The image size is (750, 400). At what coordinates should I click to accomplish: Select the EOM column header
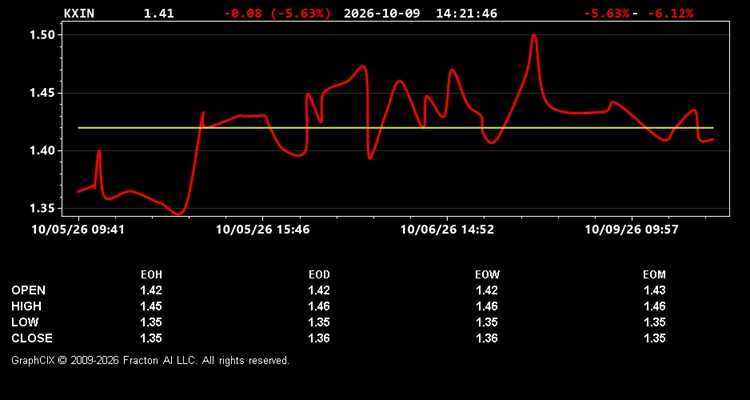click(x=654, y=275)
